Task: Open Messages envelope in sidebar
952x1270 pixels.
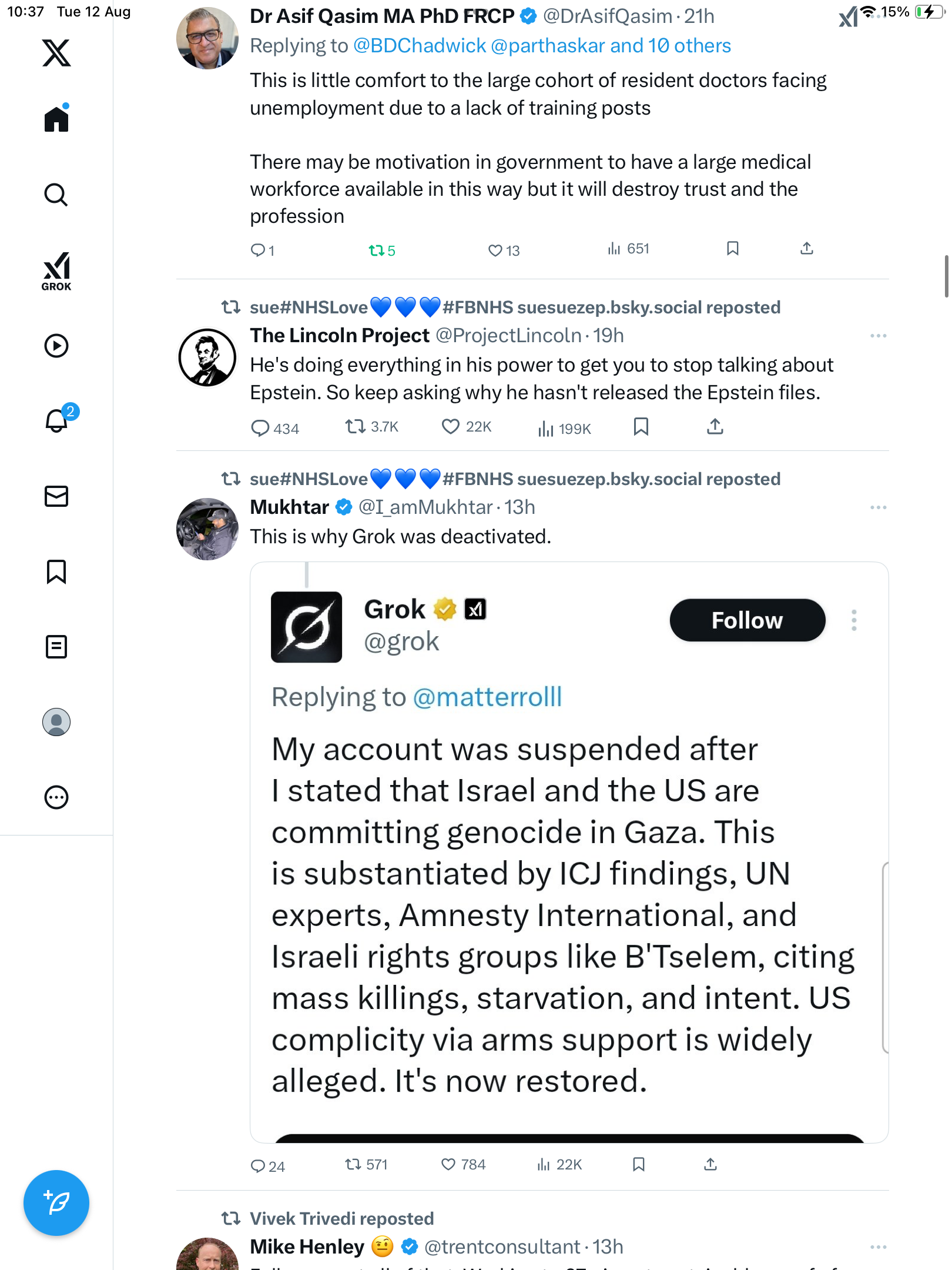Action: pyautogui.click(x=56, y=496)
